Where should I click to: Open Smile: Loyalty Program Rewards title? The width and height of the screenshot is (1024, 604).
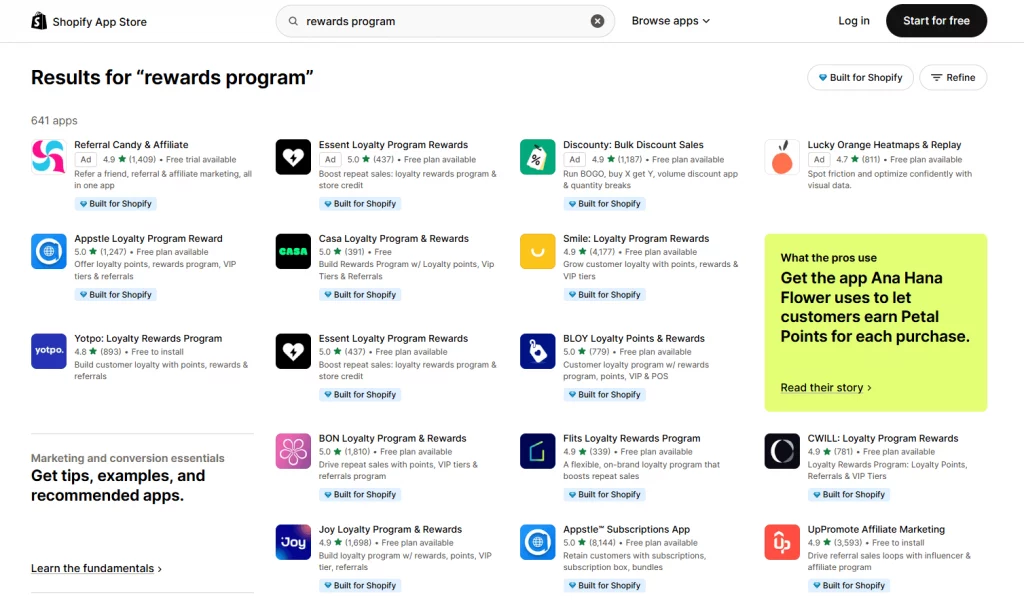click(636, 239)
